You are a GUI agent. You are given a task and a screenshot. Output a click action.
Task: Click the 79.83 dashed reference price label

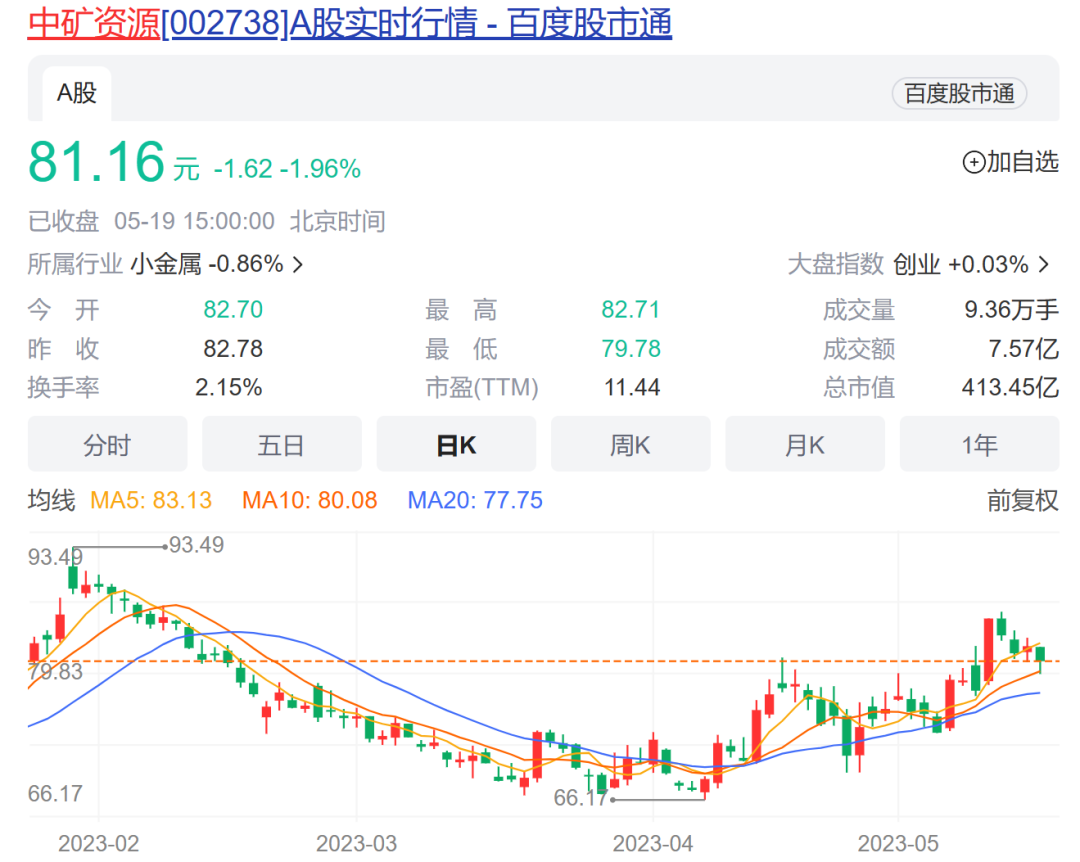pos(55,671)
